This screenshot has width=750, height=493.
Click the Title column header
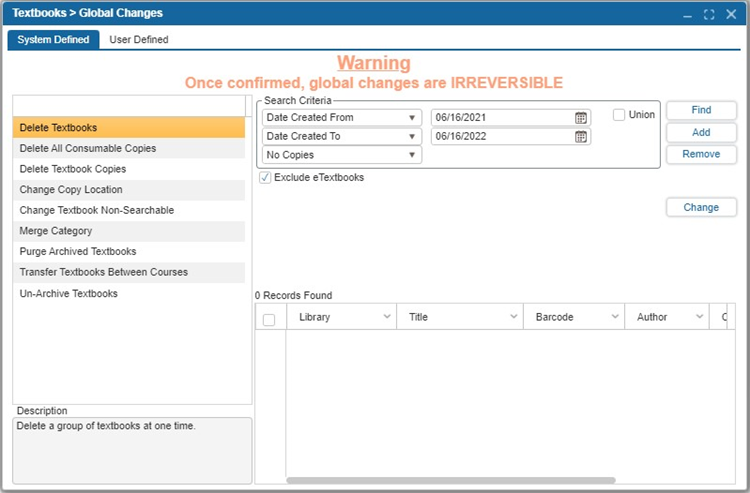pyautogui.click(x=460, y=317)
